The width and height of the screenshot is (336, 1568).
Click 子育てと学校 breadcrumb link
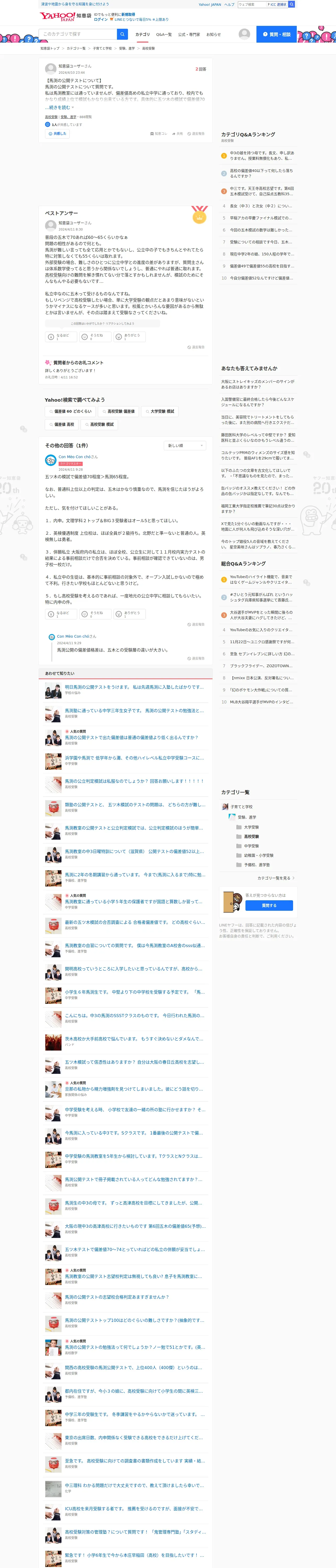tap(102, 48)
